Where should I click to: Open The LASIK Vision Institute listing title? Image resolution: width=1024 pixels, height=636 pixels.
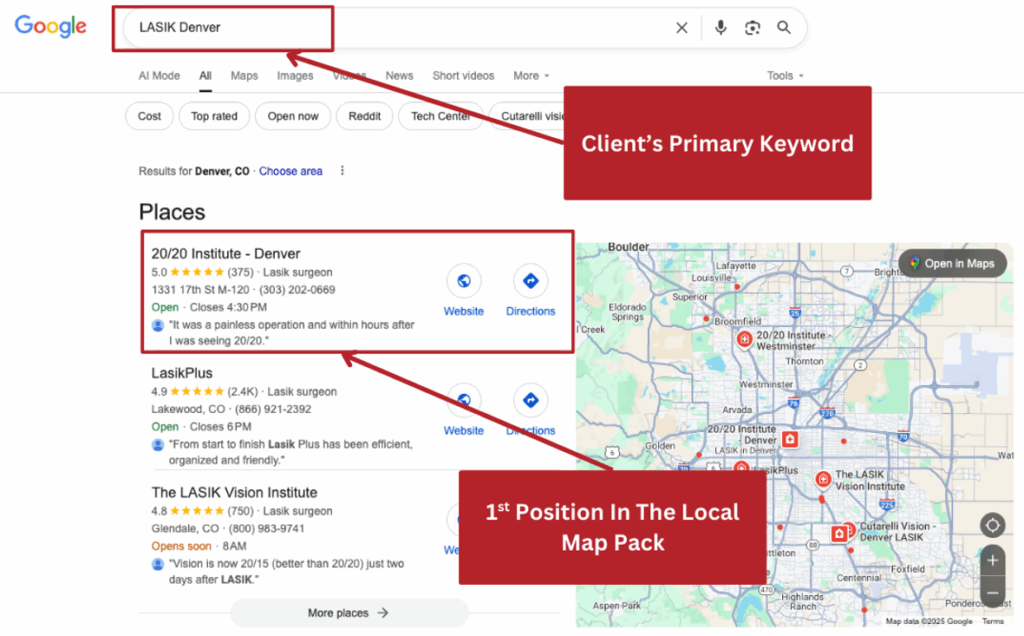click(234, 492)
